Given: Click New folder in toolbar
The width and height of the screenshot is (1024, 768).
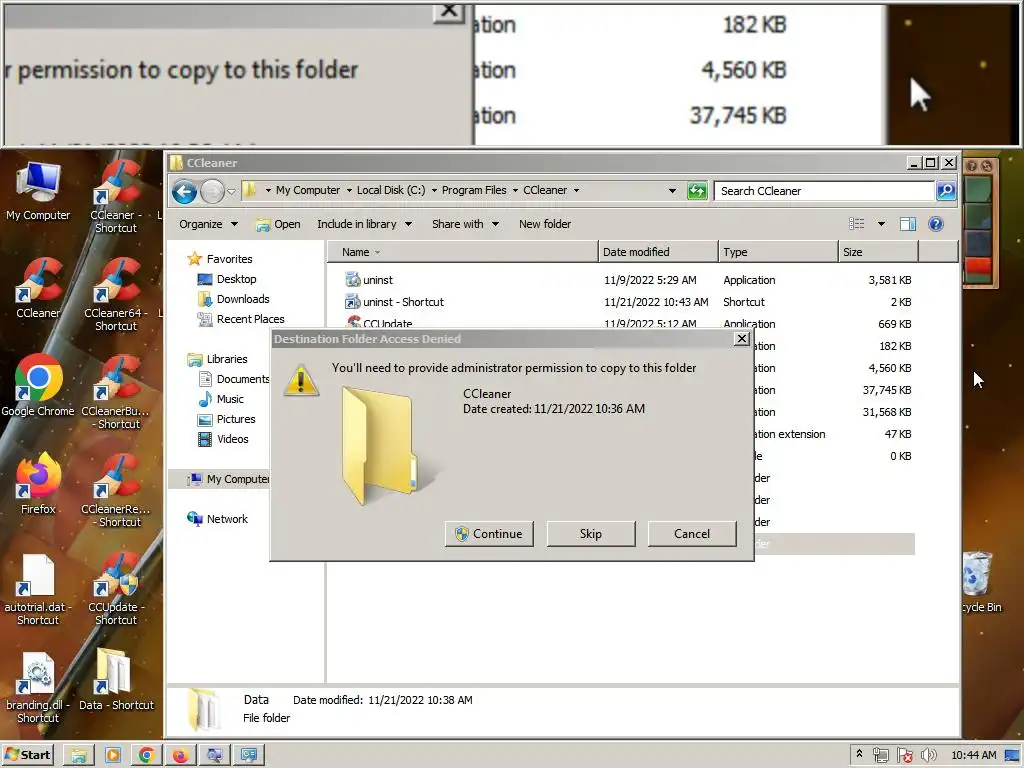Looking at the screenshot, I should (x=545, y=224).
